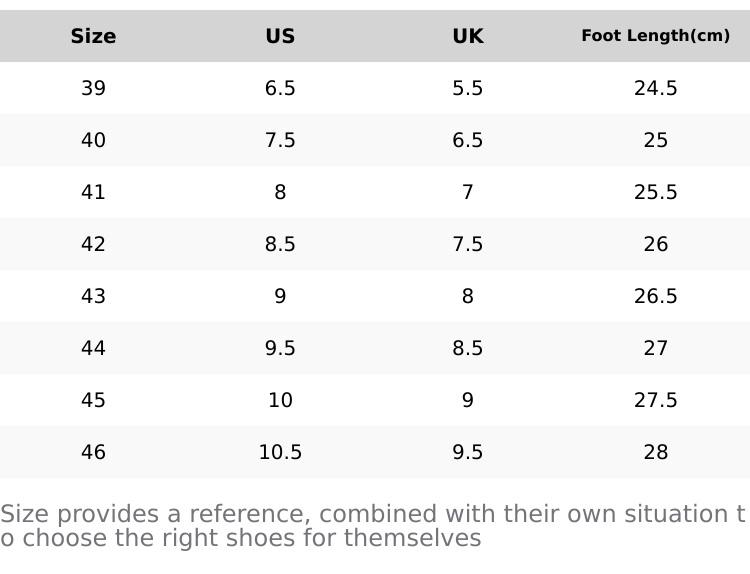Image resolution: width=750 pixels, height=574 pixels.
Task: Select size 46 cell
Action: (x=93, y=452)
